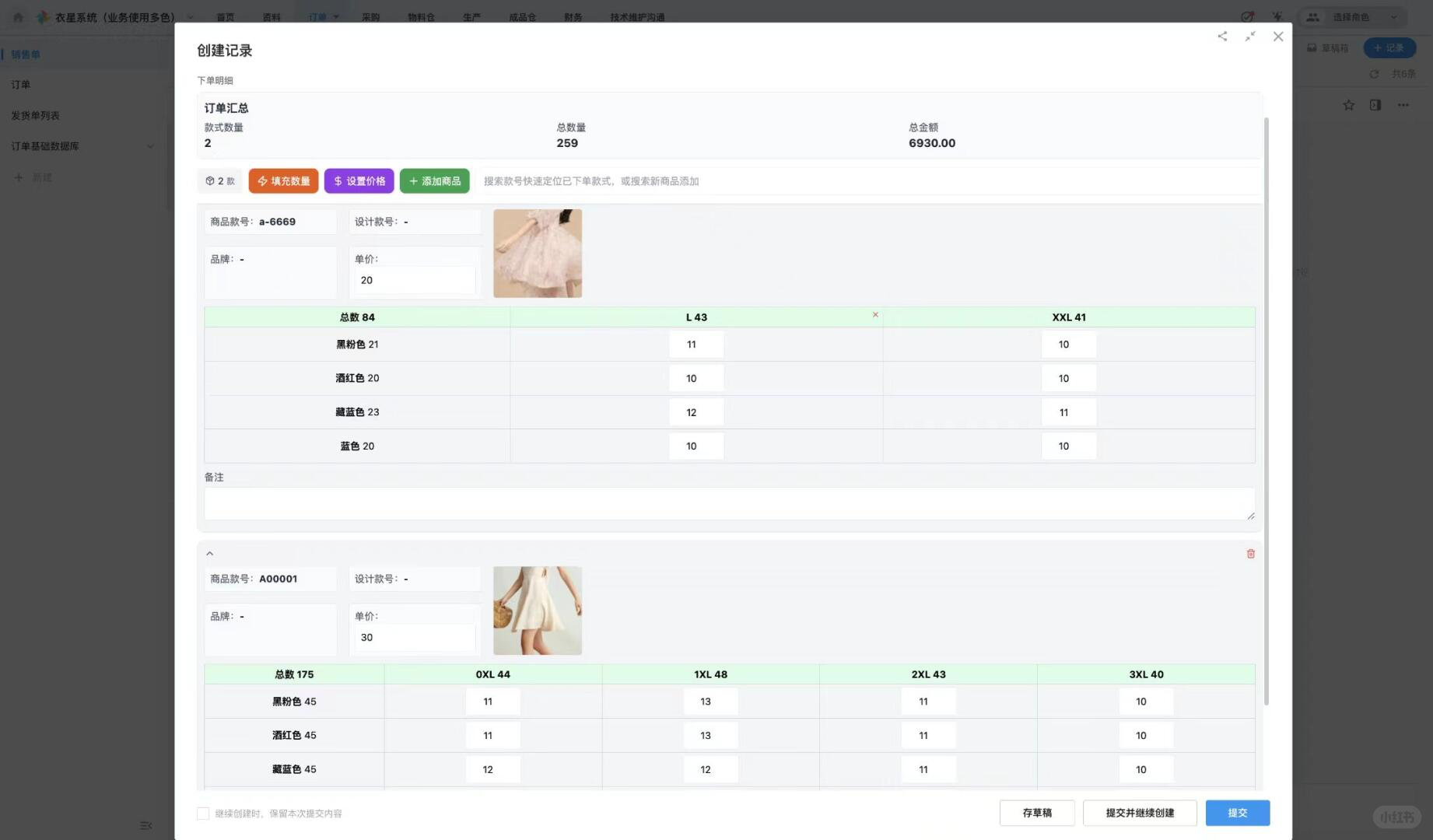Open the 选择角色 role dropdown
The width and height of the screenshot is (1433, 840).
1352,17
